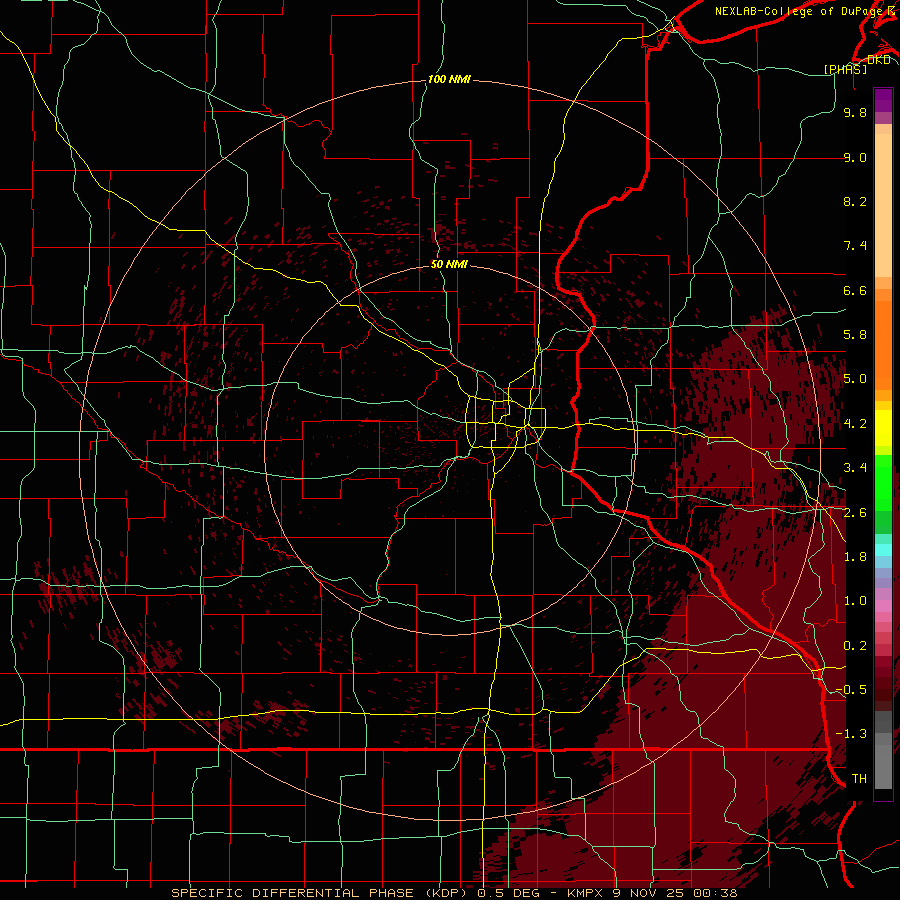
Task: Click the 0.2 scale value
Action: coord(855,646)
